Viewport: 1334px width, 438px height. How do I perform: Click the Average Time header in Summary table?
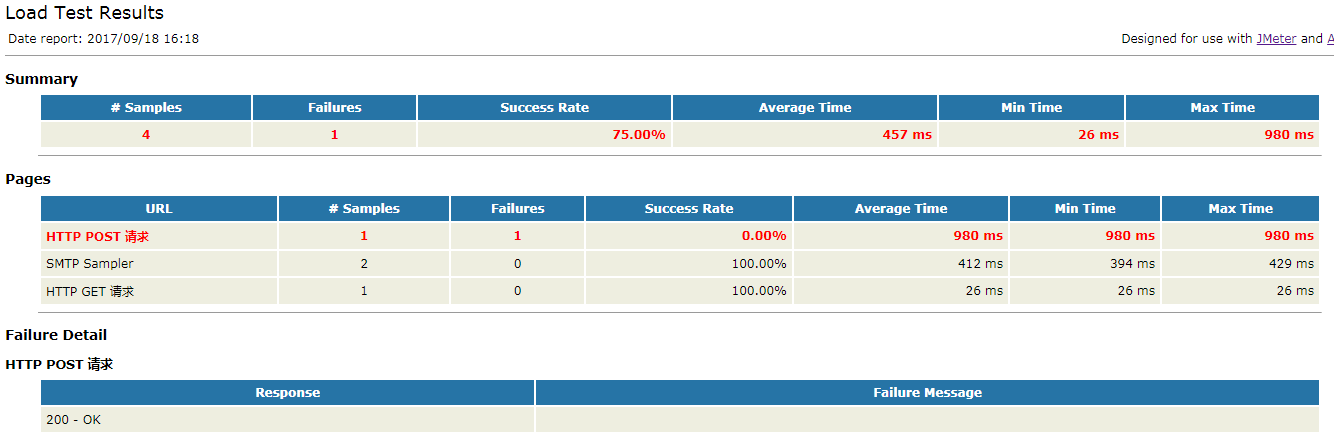pyautogui.click(x=805, y=108)
